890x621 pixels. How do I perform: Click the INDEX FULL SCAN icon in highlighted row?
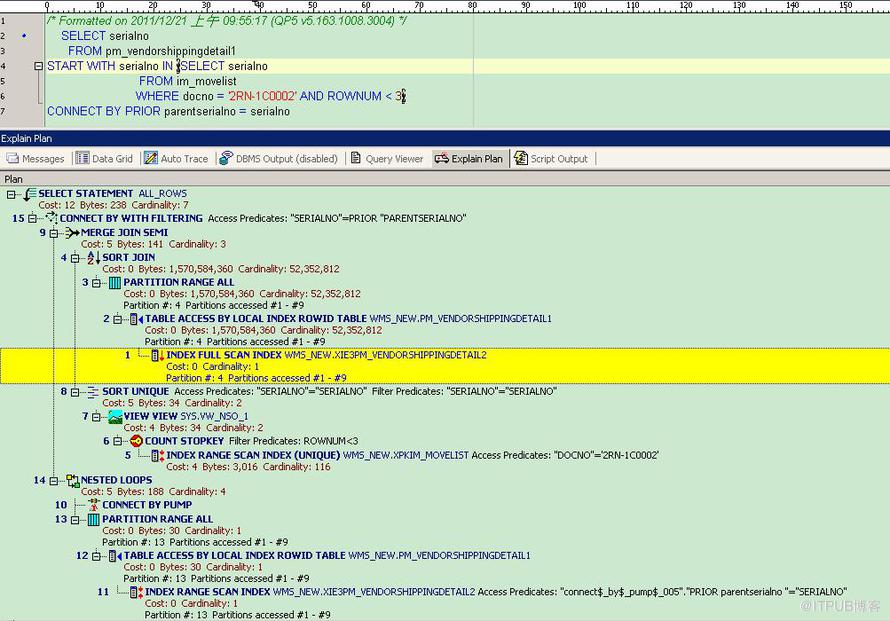tap(157, 355)
